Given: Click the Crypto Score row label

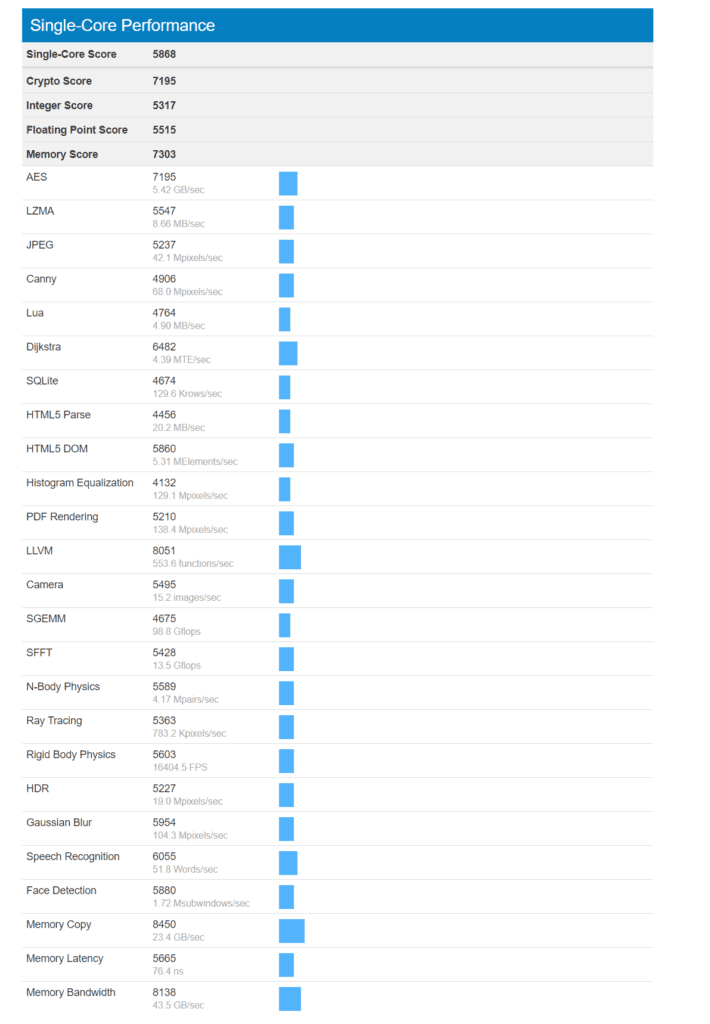Looking at the screenshot, I should click(x=59, y=81).
